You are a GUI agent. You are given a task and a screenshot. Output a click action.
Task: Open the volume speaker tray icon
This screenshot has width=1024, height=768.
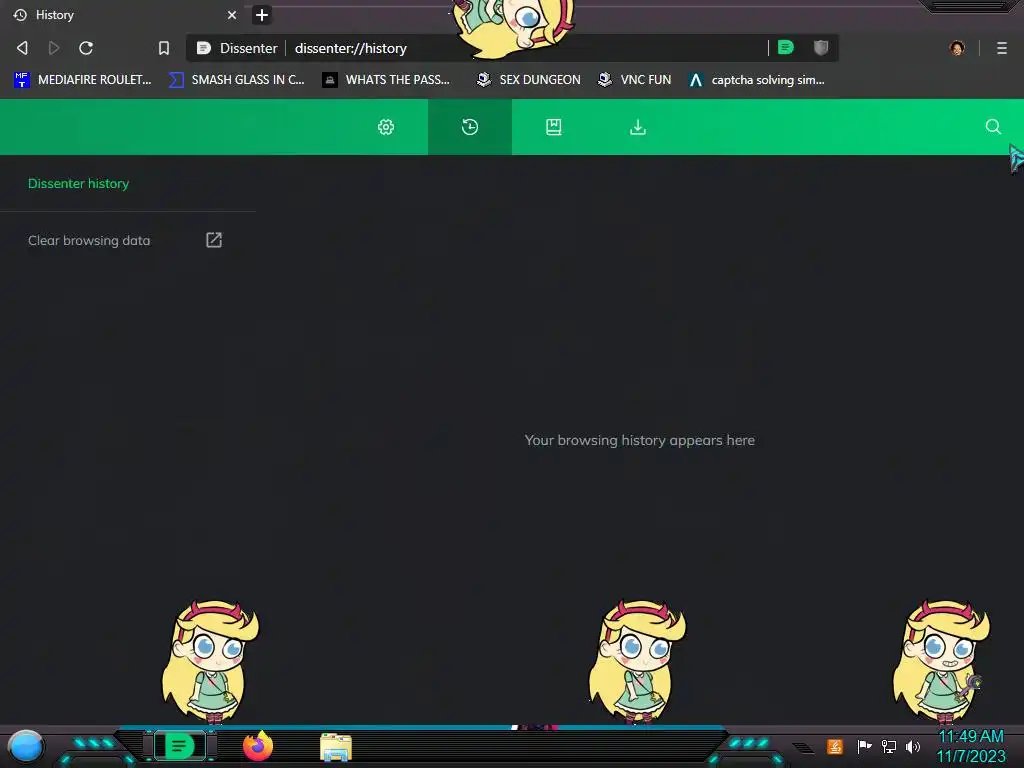pos(912,746)
